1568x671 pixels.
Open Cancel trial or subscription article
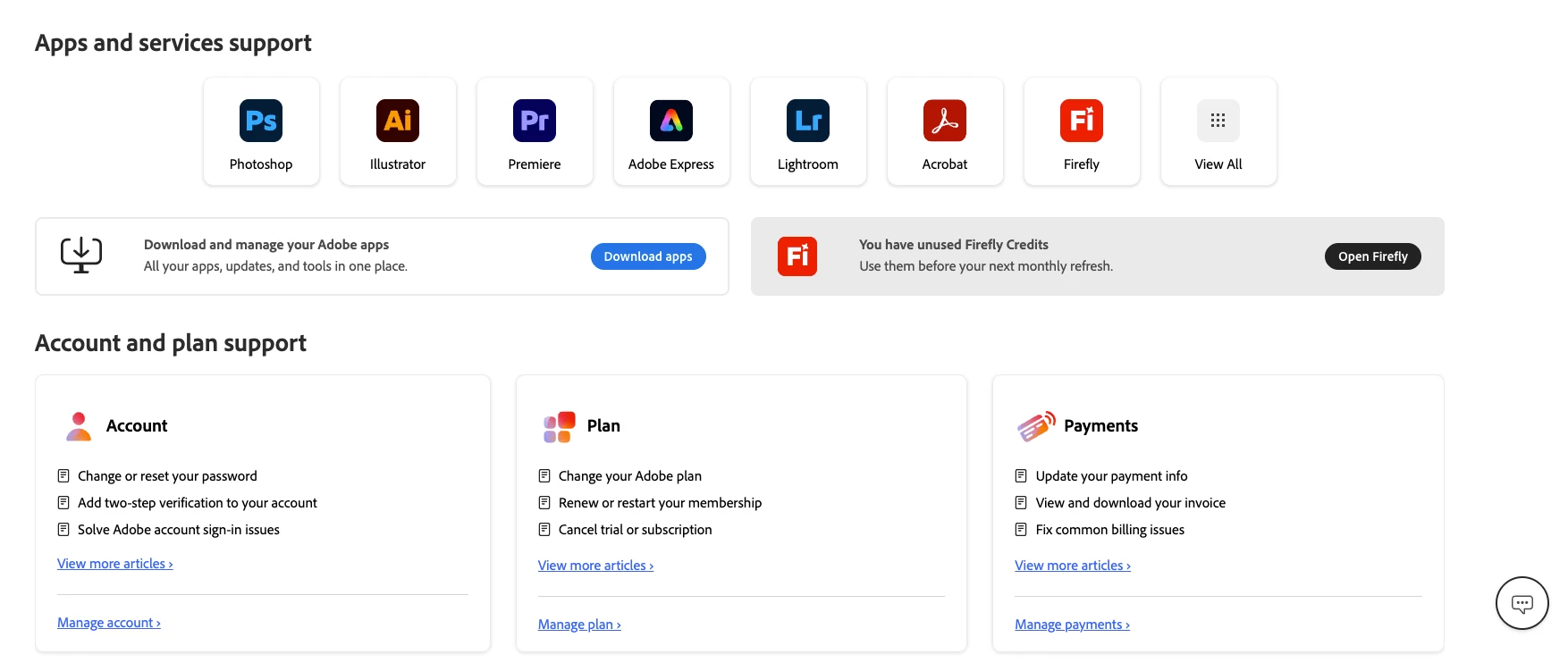(636, 530)
